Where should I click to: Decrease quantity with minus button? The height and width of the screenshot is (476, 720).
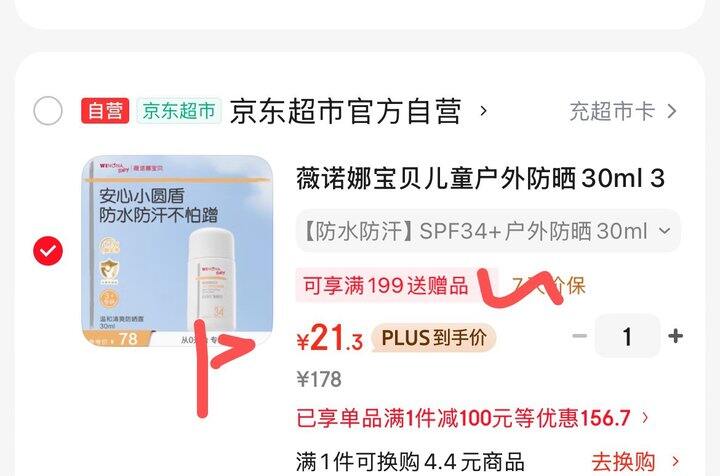pos(580,336)
